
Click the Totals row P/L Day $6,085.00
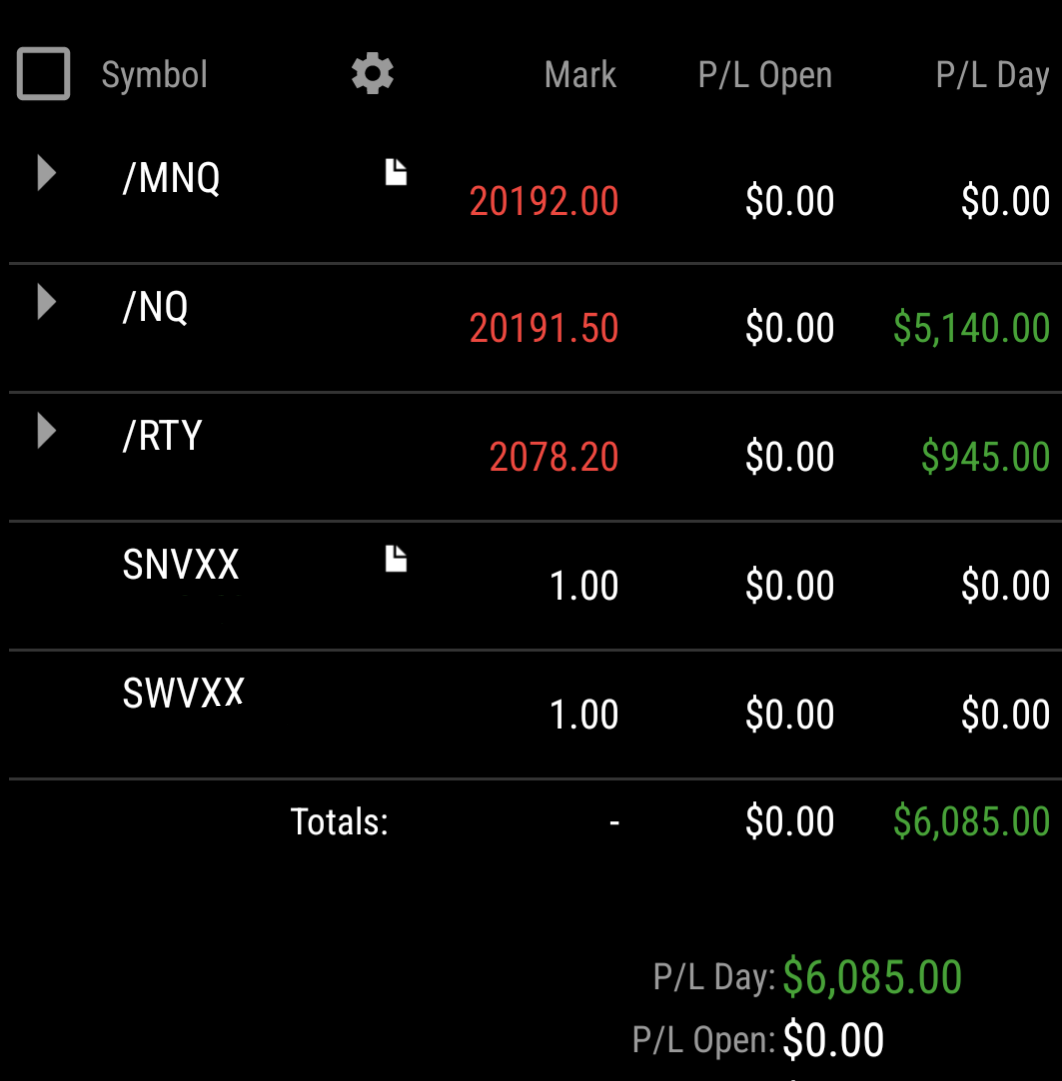pyautogui.click(x=972, y=822)
